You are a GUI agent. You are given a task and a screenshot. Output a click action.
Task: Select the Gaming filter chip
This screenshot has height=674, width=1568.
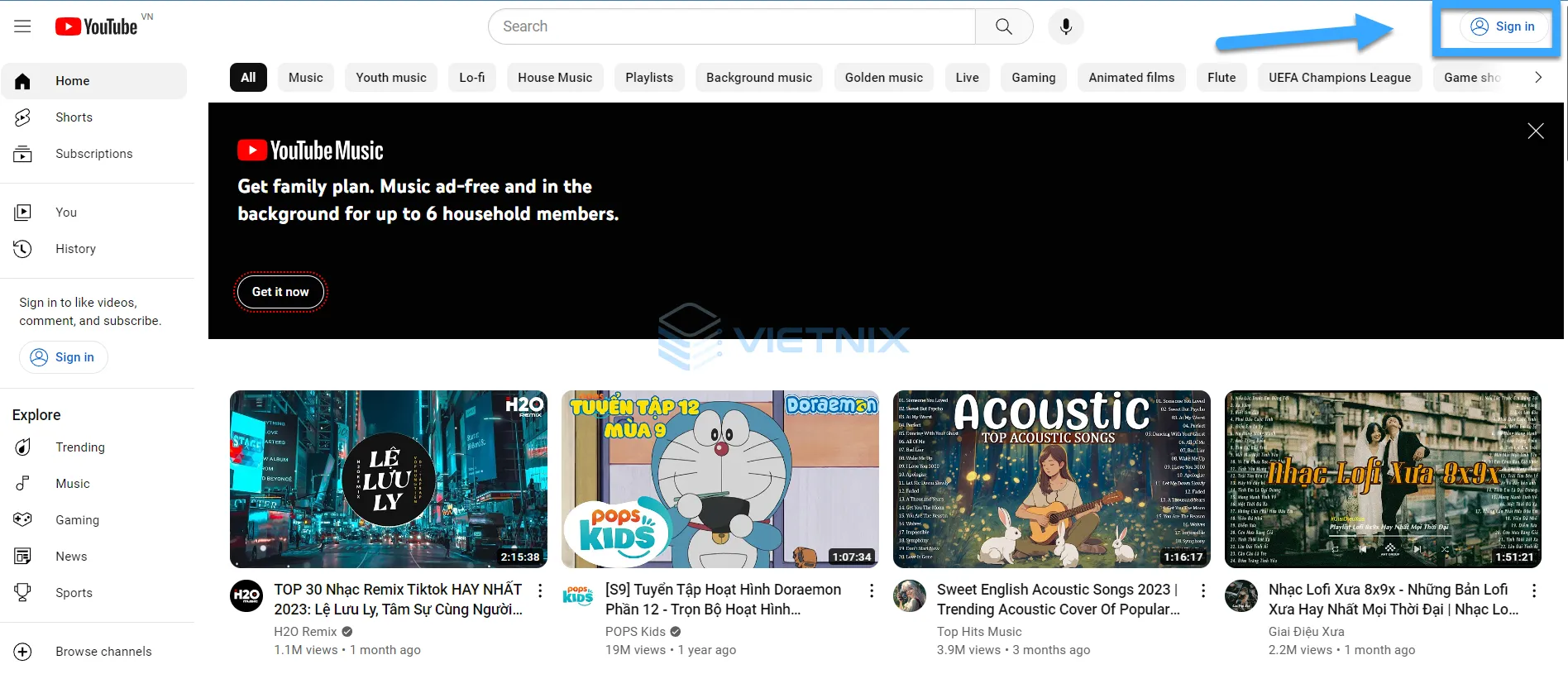1034,77
